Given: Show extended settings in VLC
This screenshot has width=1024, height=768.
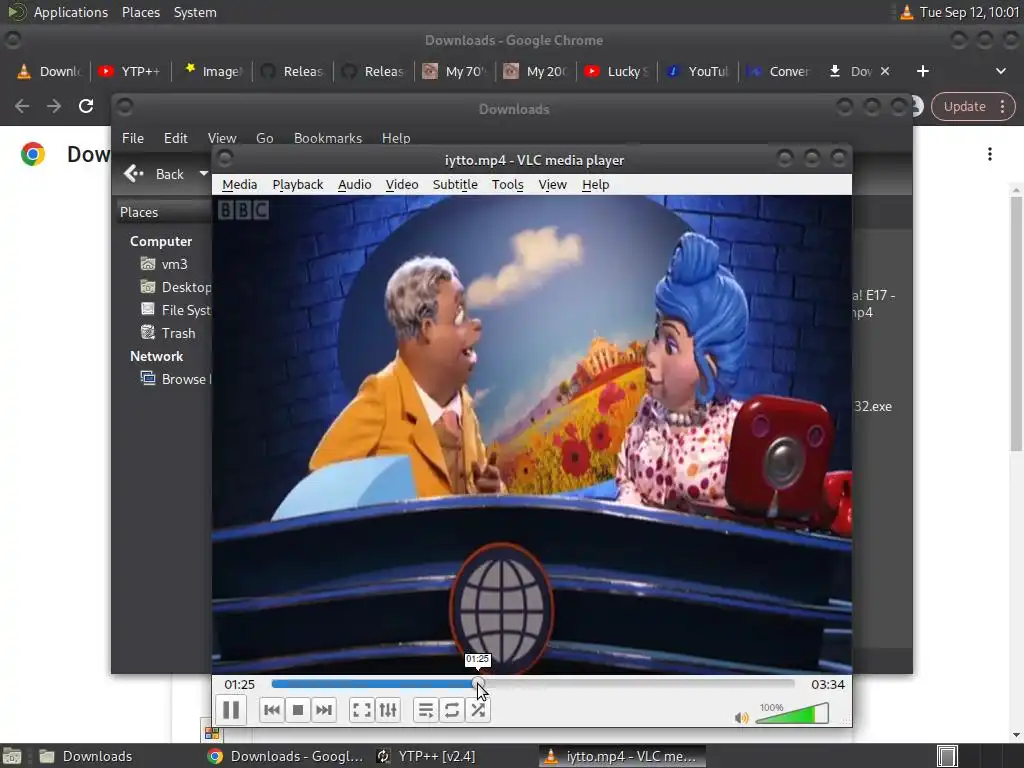Looking at the screenshot, I should [x=388, y=710].
